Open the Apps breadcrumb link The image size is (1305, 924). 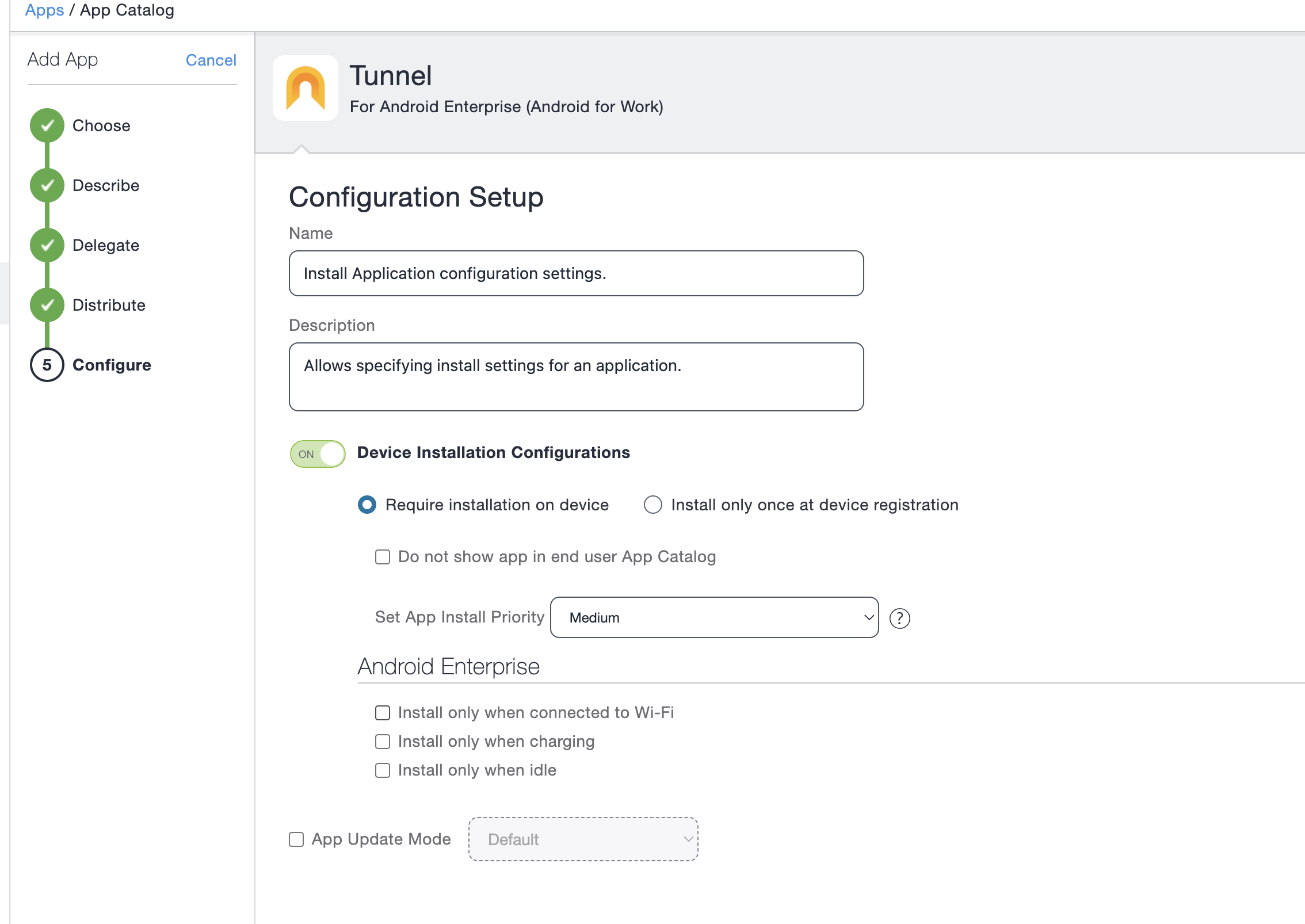coord(44,10)
